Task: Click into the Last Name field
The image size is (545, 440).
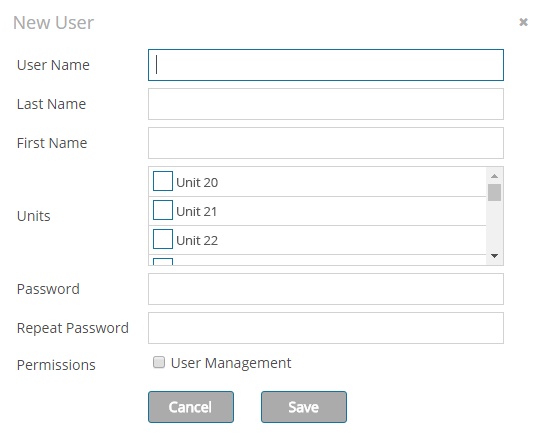Action: coord(326,104)
